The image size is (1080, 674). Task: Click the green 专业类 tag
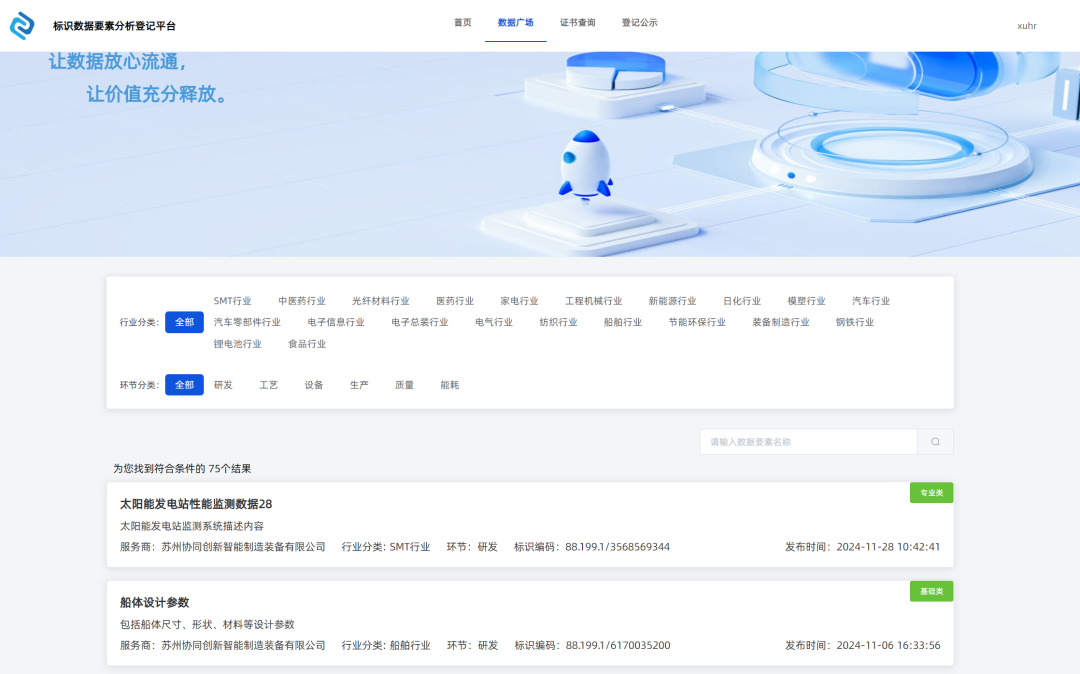pos(931,492)
